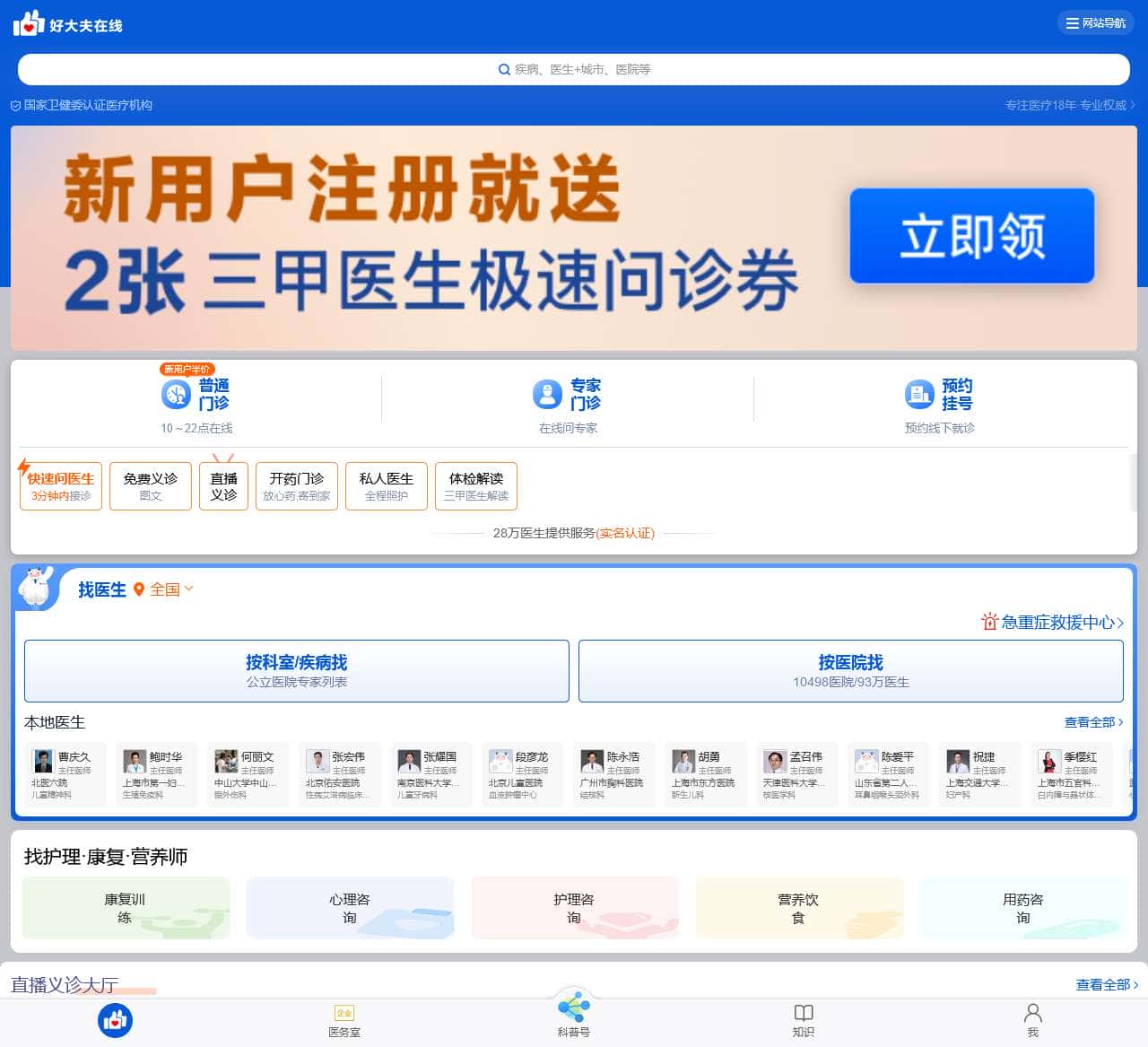Click the search input field

(x=574, y=69)
